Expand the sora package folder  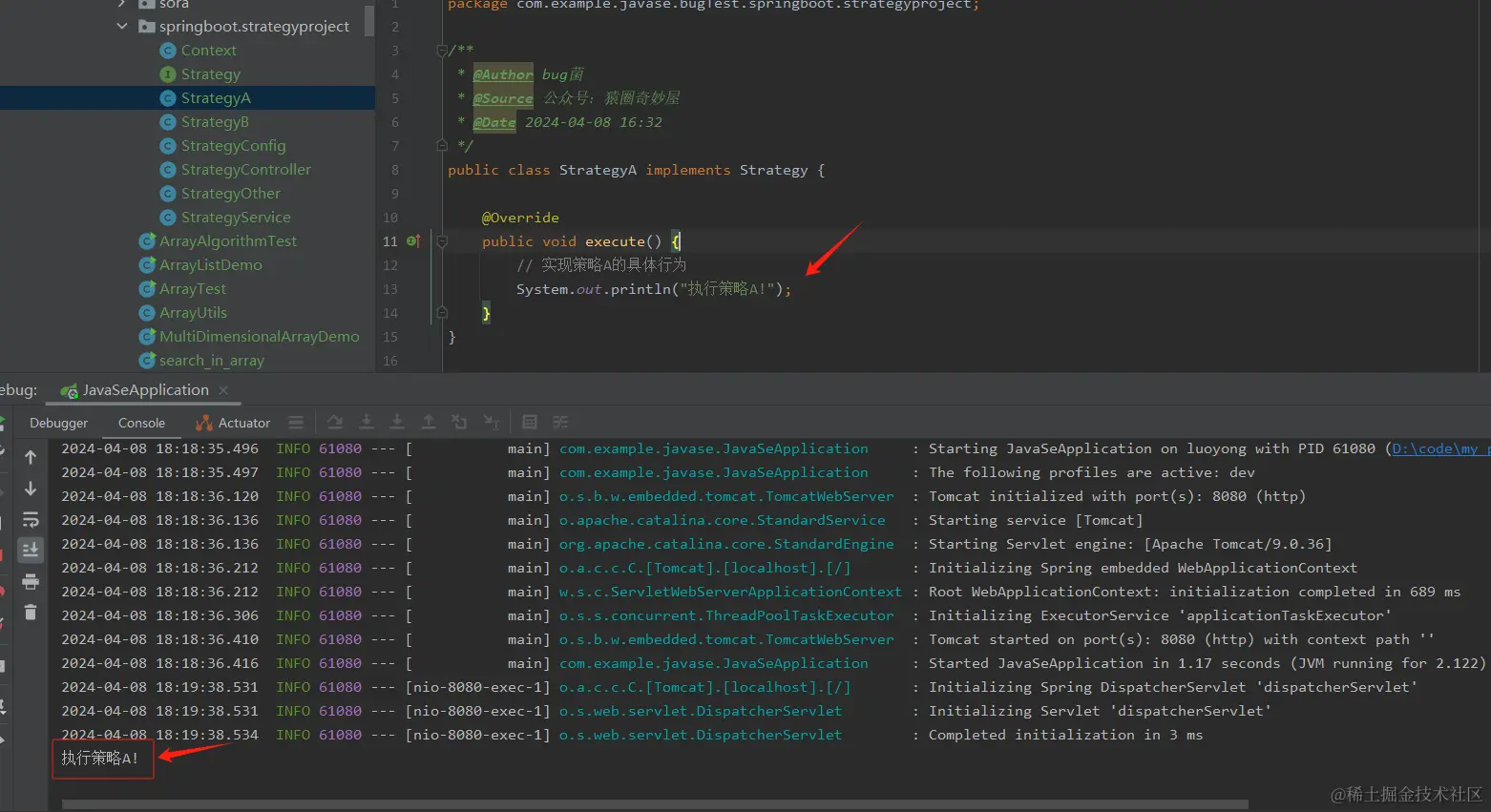(x=122, y=4)
